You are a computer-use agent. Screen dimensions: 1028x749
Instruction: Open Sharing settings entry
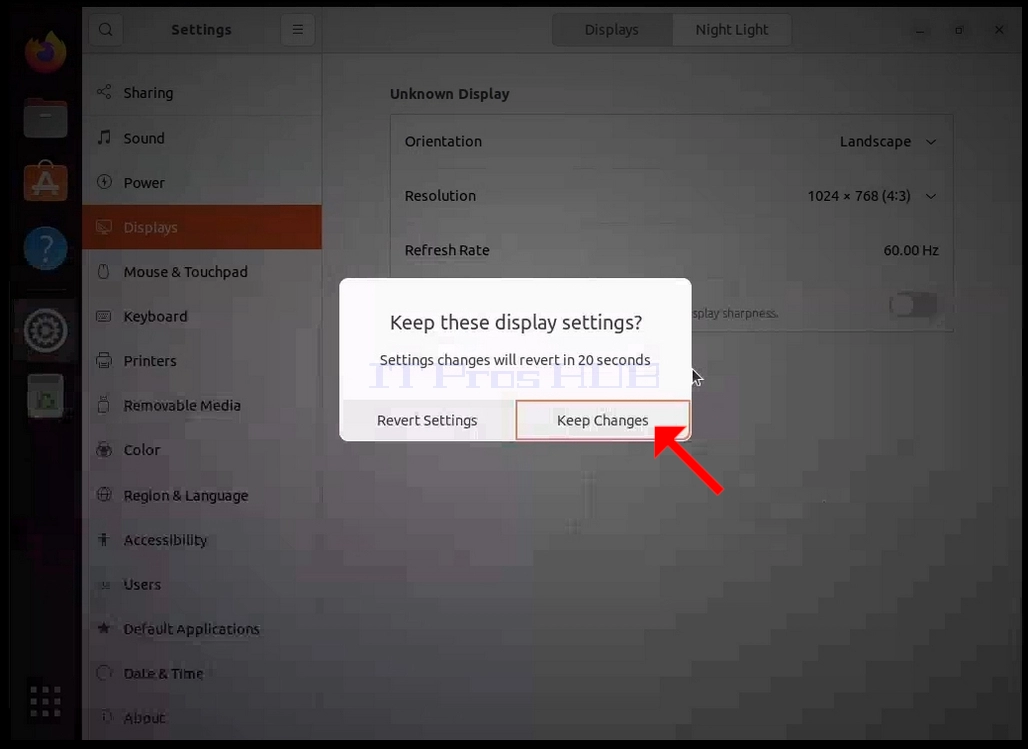202,93
